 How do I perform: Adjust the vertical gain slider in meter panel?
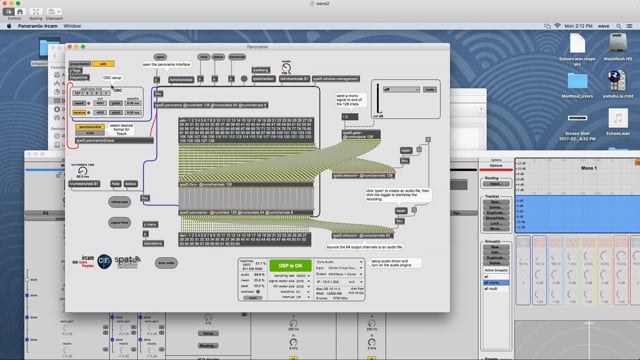(378, 98)
